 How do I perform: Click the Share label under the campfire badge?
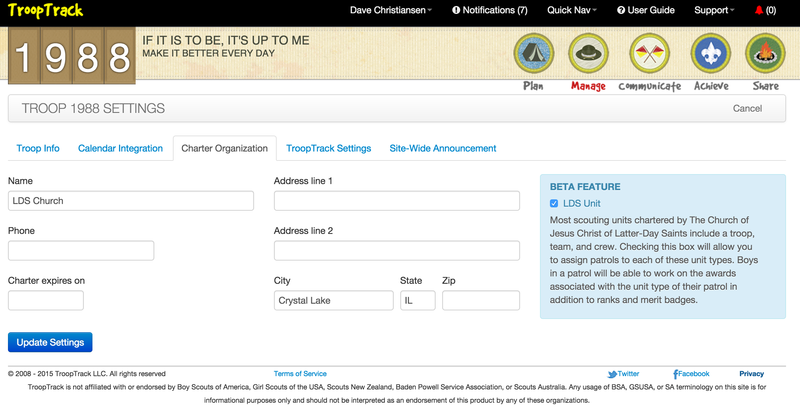click(x=766, y=86)
